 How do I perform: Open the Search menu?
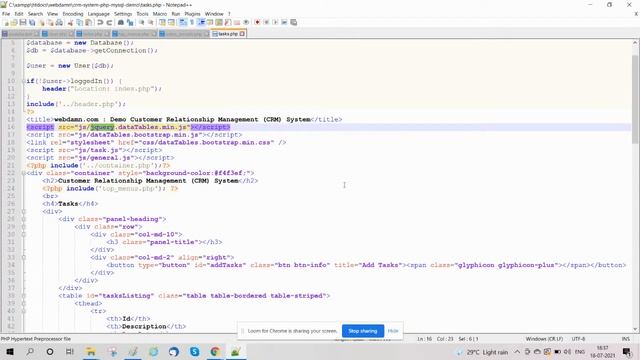point(35,14)
